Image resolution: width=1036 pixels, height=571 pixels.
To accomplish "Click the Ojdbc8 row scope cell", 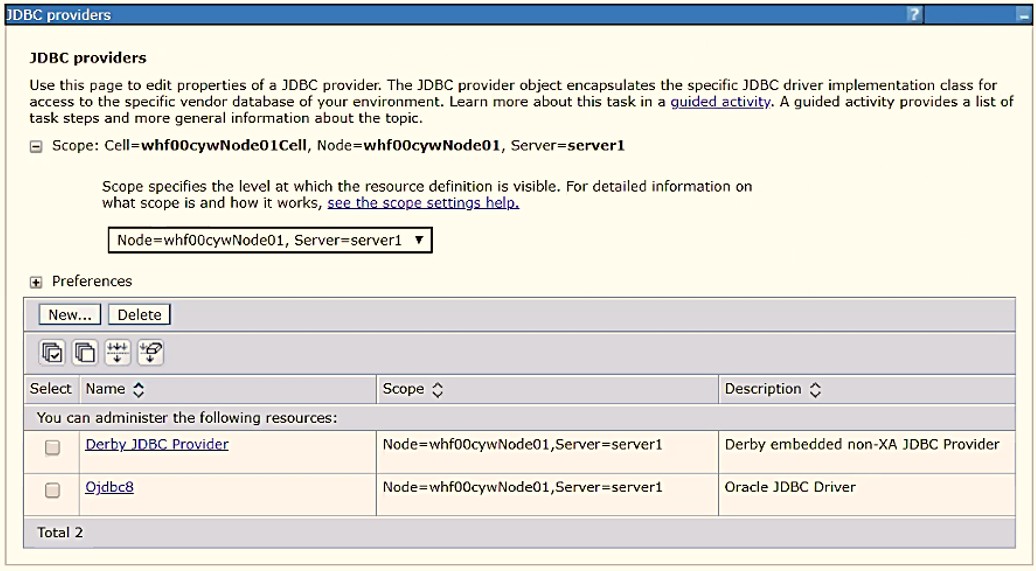I will (522, 487).
